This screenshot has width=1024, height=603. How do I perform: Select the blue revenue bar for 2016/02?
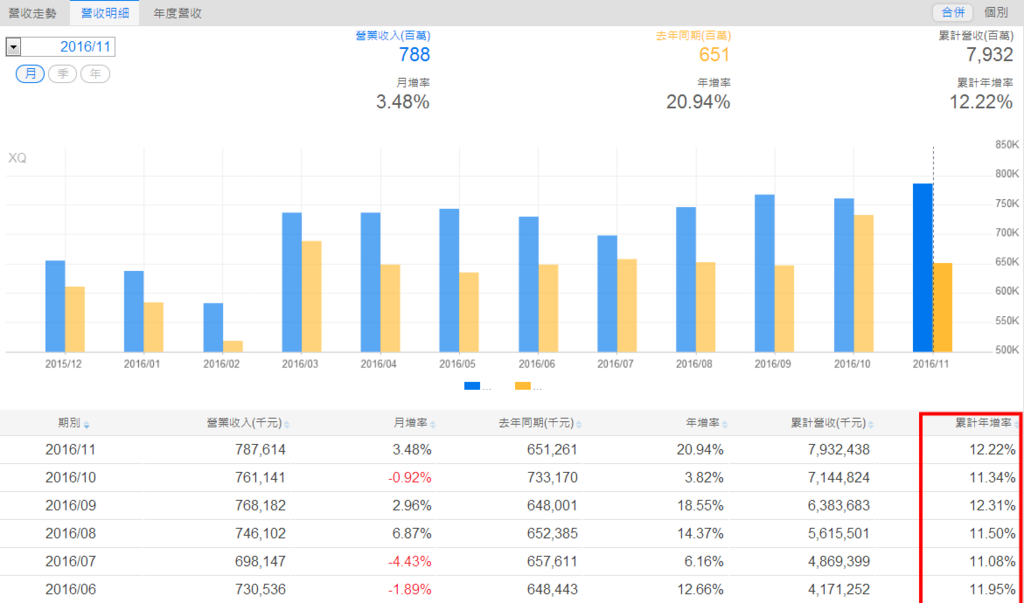pyautogui.click(x=213, y=327)
